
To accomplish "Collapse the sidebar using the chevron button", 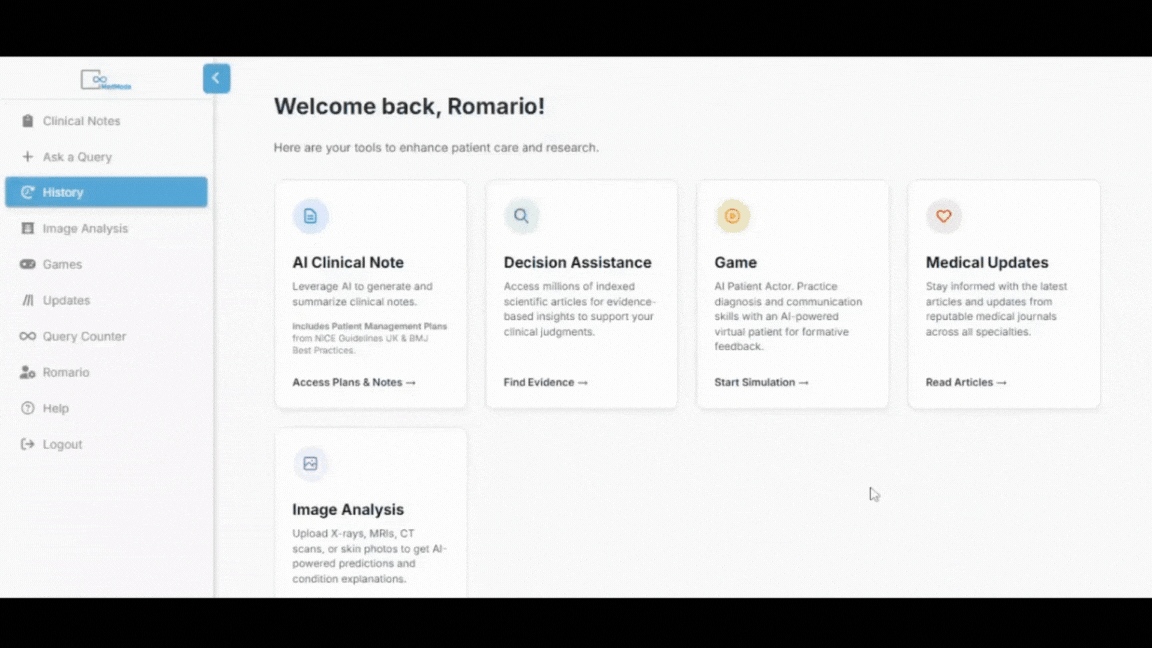I will 216,78.
